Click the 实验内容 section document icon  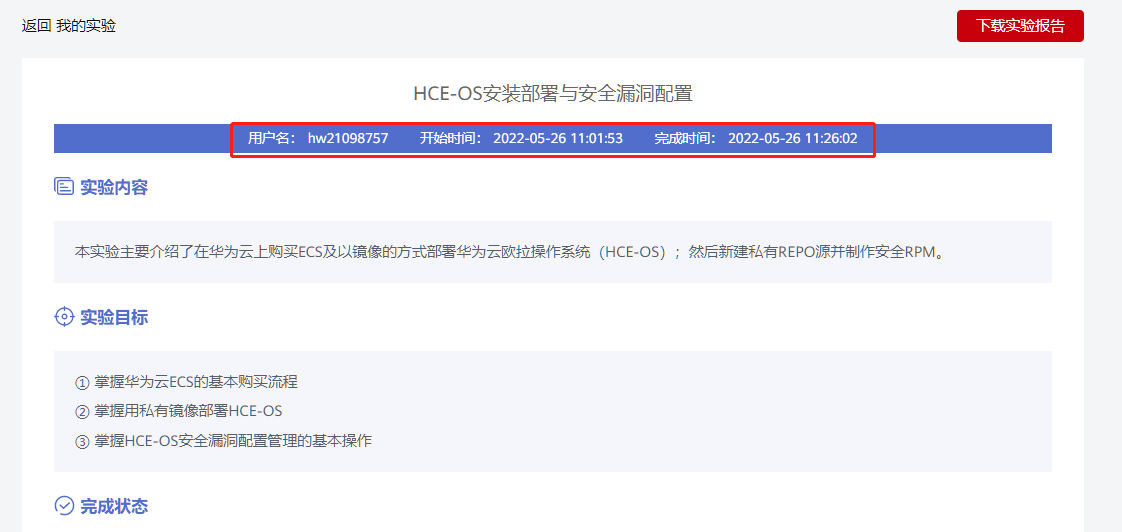(64, 188)
